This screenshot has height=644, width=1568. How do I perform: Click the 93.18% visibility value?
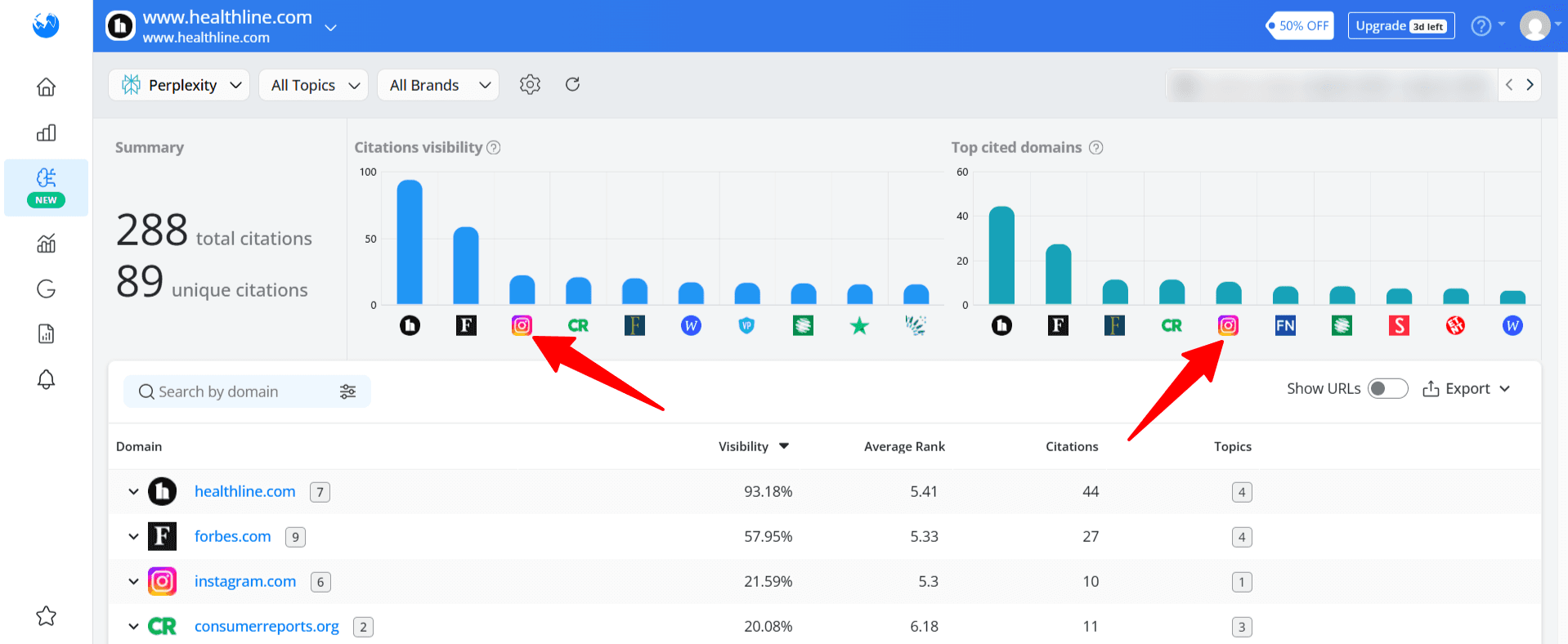coord(768,491)
